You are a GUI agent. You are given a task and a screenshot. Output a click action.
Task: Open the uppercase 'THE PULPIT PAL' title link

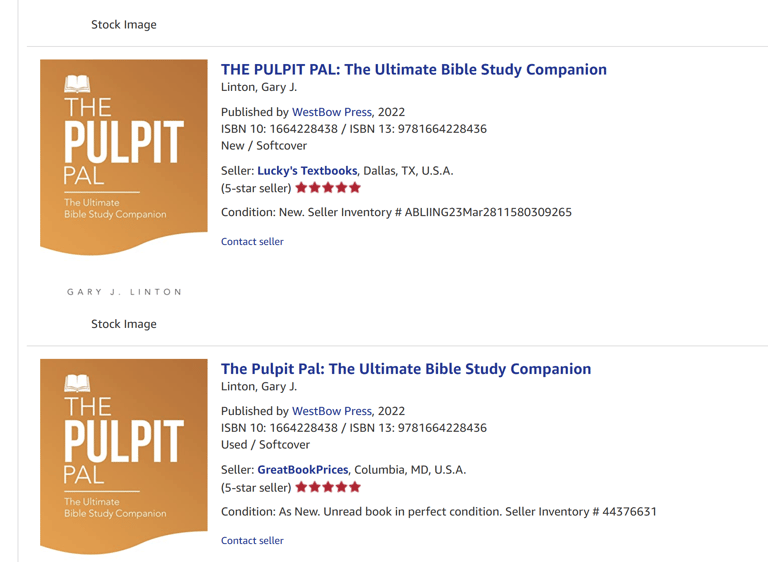[x=413, y=69]
